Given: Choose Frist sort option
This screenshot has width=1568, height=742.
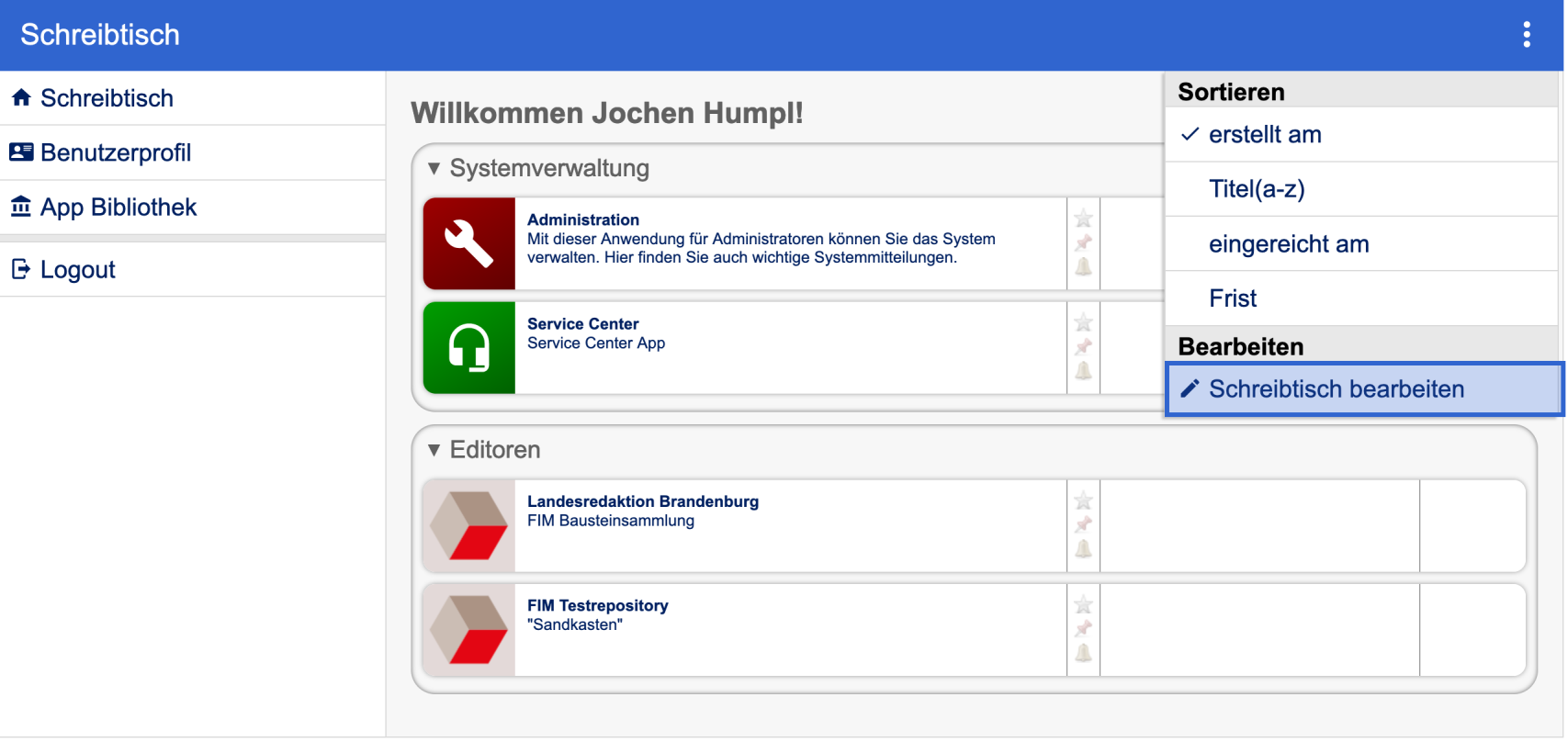Looking at the screenshot, I should (1233, 298).
